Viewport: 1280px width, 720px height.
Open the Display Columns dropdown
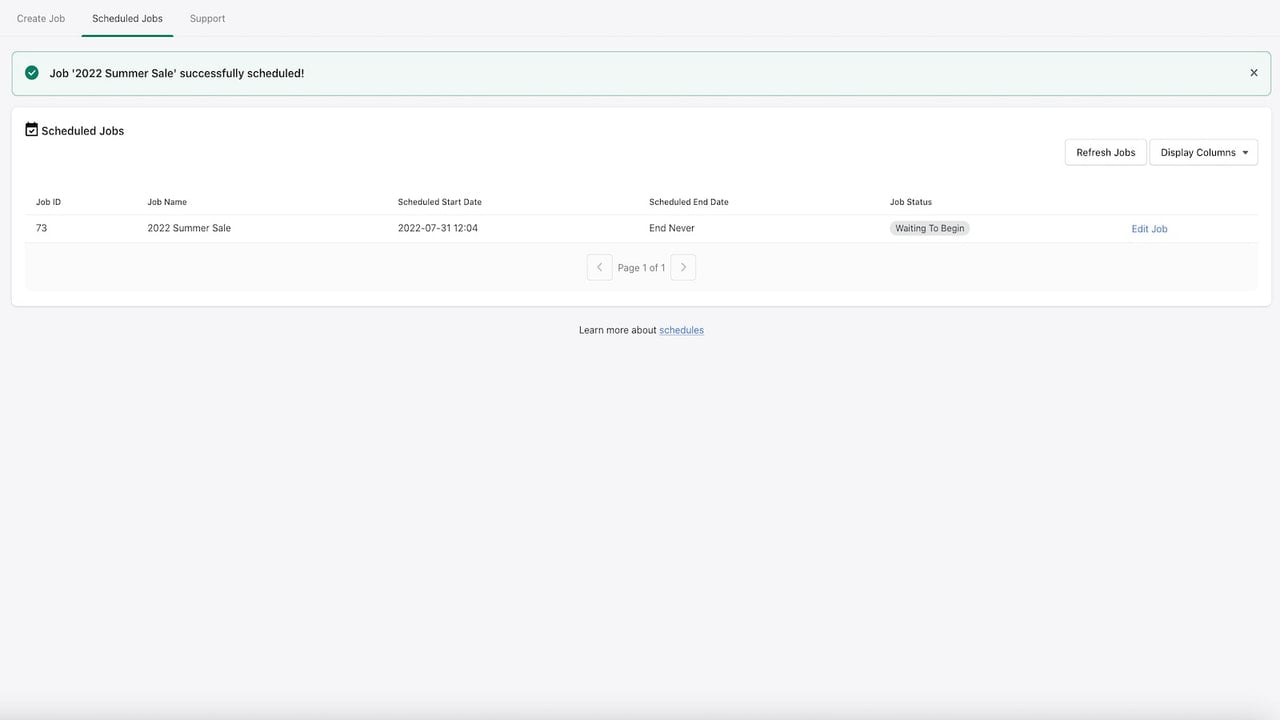(1204, 152)
